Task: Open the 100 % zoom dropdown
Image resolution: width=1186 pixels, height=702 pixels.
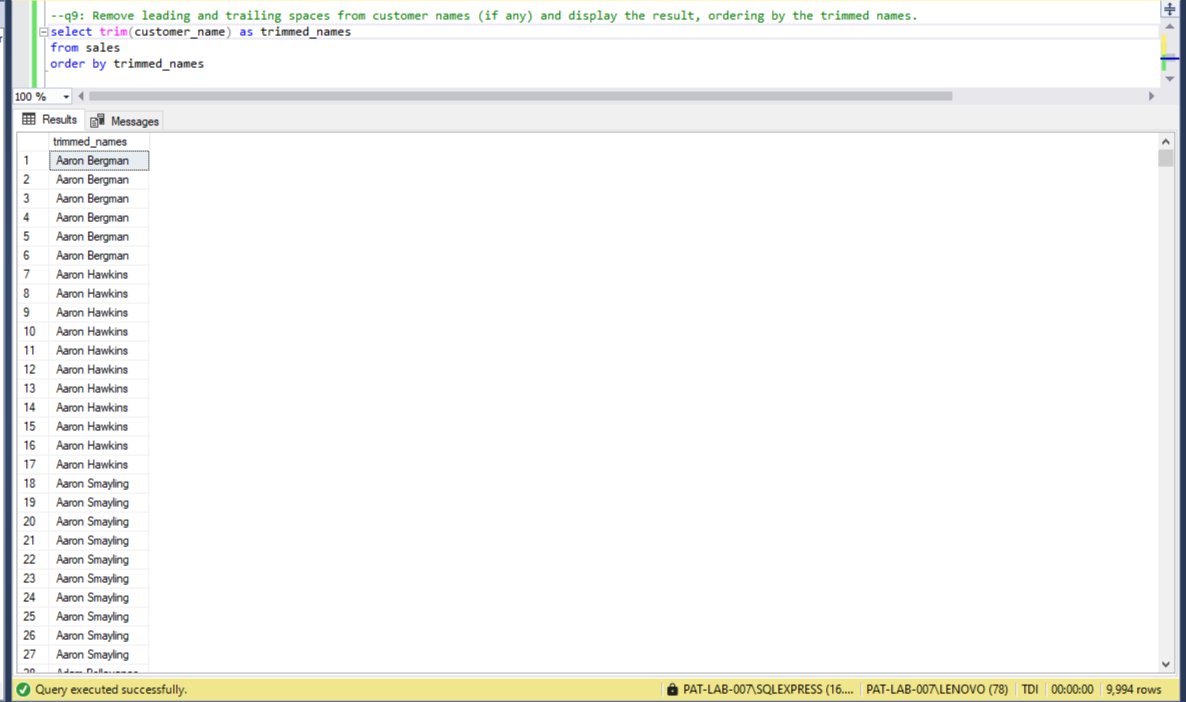Action: [66, 97]
